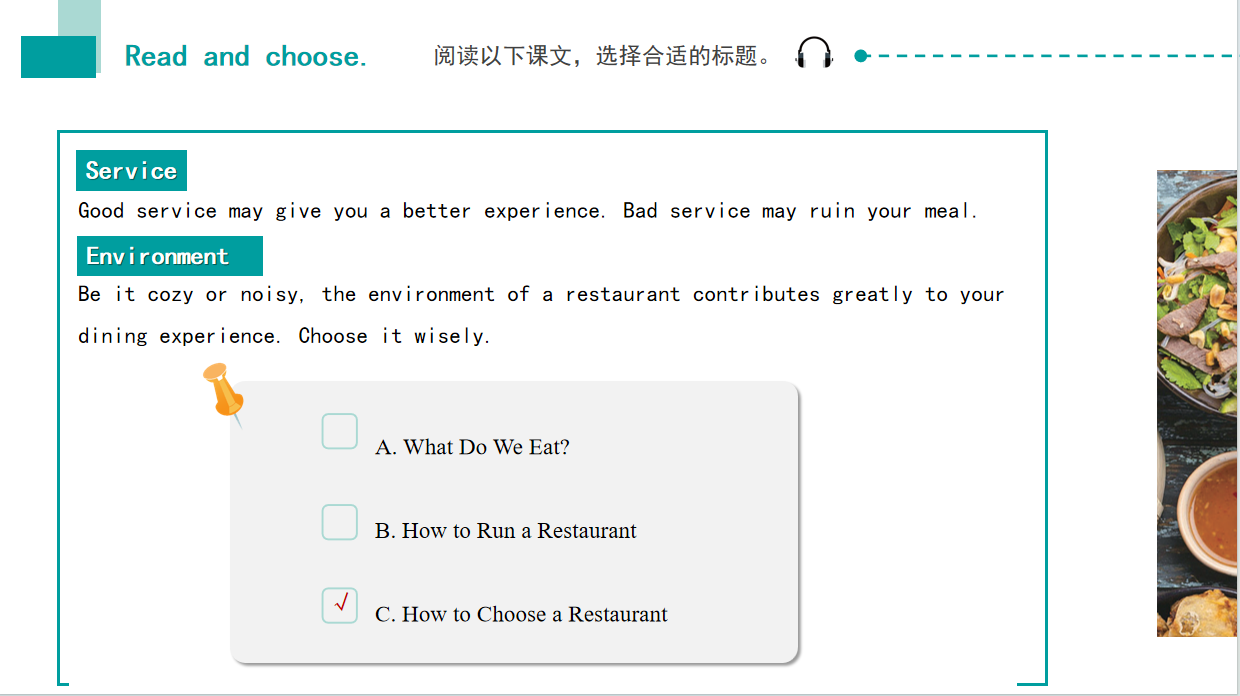1240x696 pixels.
Task: Select "How to Run a Restaurant" answer text
Action: click(505, 530)
